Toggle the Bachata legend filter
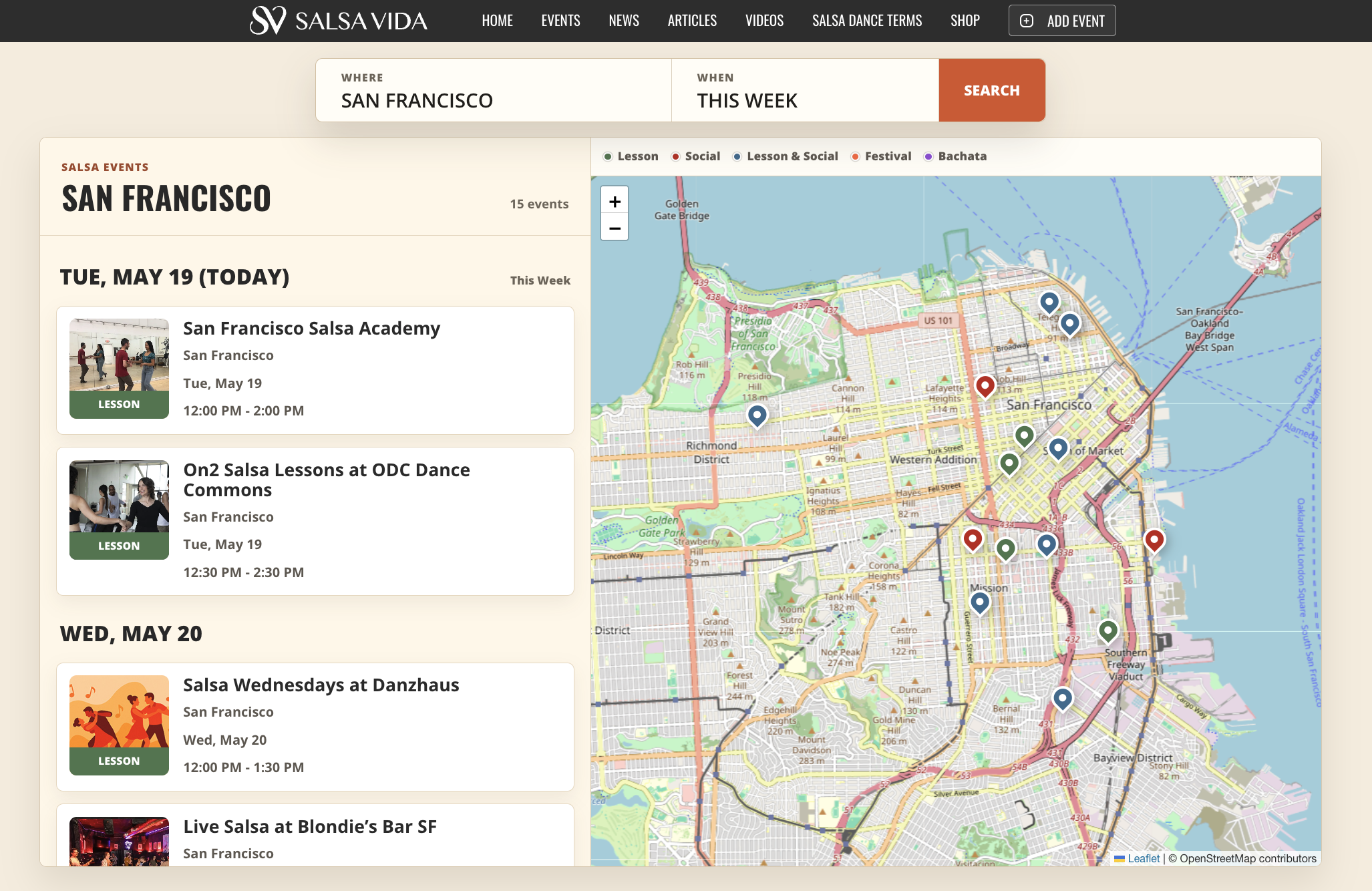Viewport: 1372px width, 891px height. tap(955, 156)
